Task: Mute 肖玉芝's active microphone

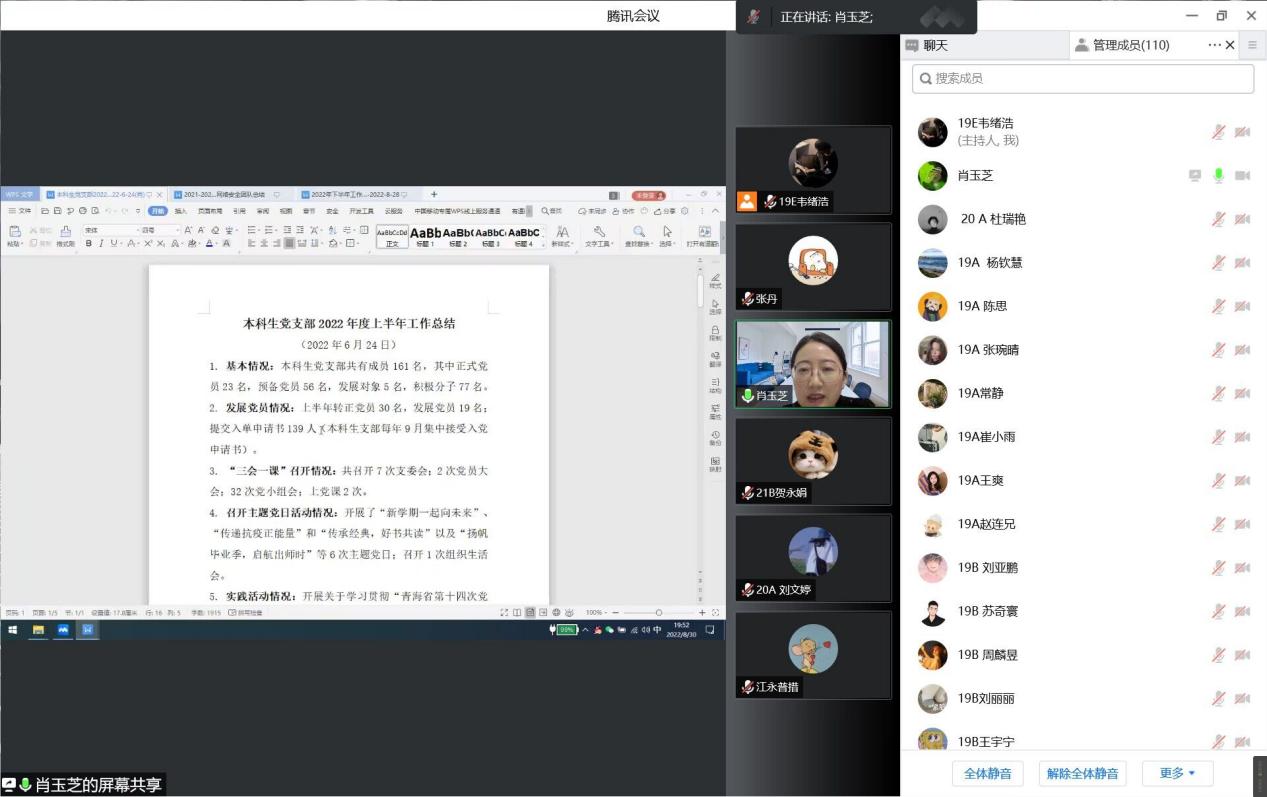Action: 1219,175
